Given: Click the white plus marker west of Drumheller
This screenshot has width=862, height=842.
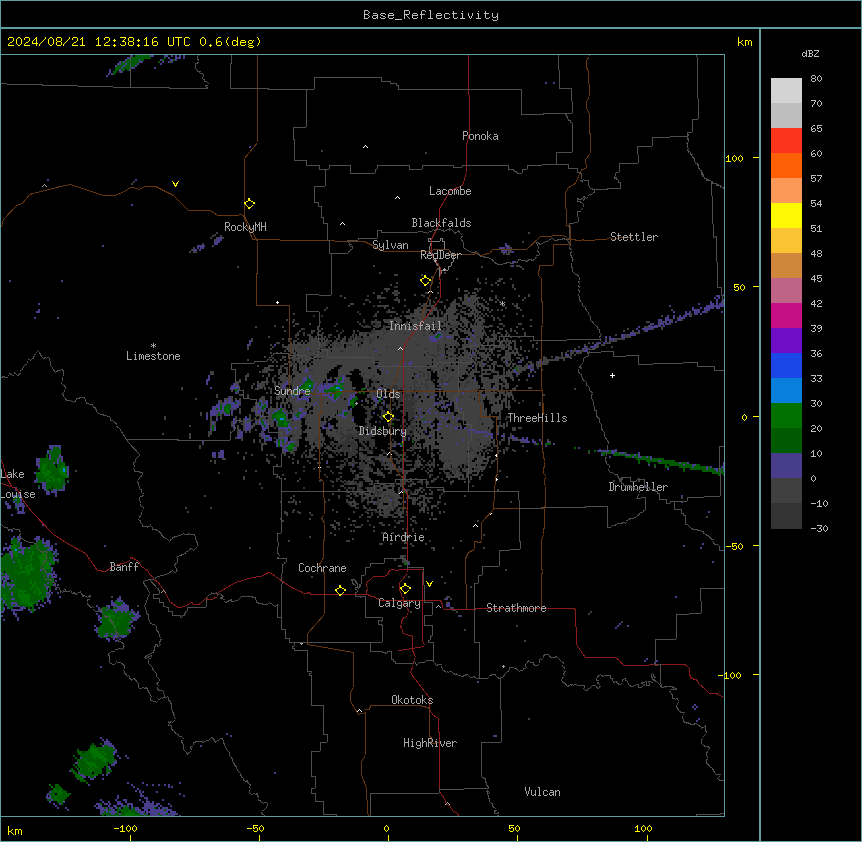Looking at the screenshot, I should [x=612, y=375].
